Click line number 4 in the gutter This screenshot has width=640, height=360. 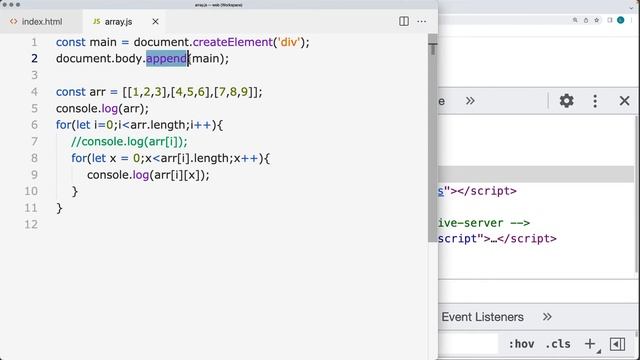pos(34,92)
